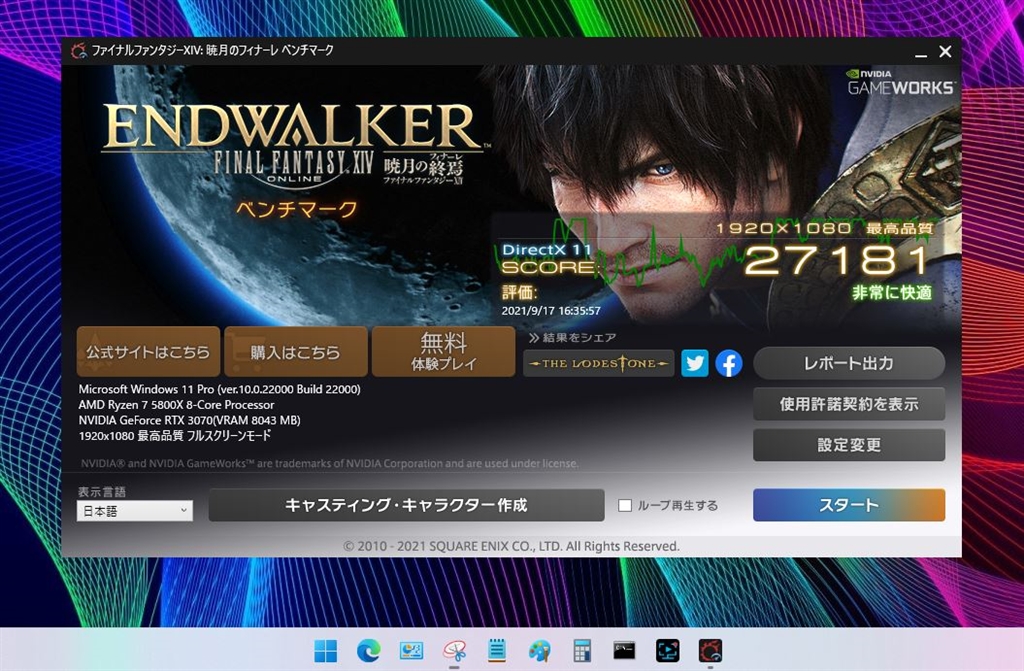Open The Lodestone share link
The image size is (1024, 671).
tap(599, 363)
